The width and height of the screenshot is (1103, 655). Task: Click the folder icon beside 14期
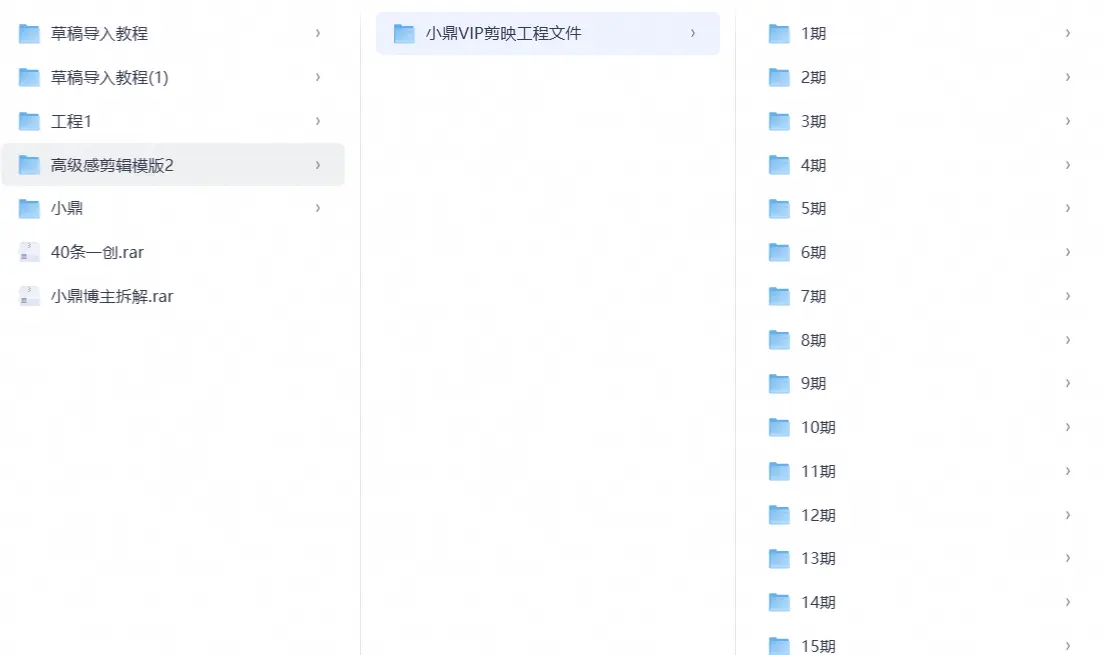click(x=779, y=603)
